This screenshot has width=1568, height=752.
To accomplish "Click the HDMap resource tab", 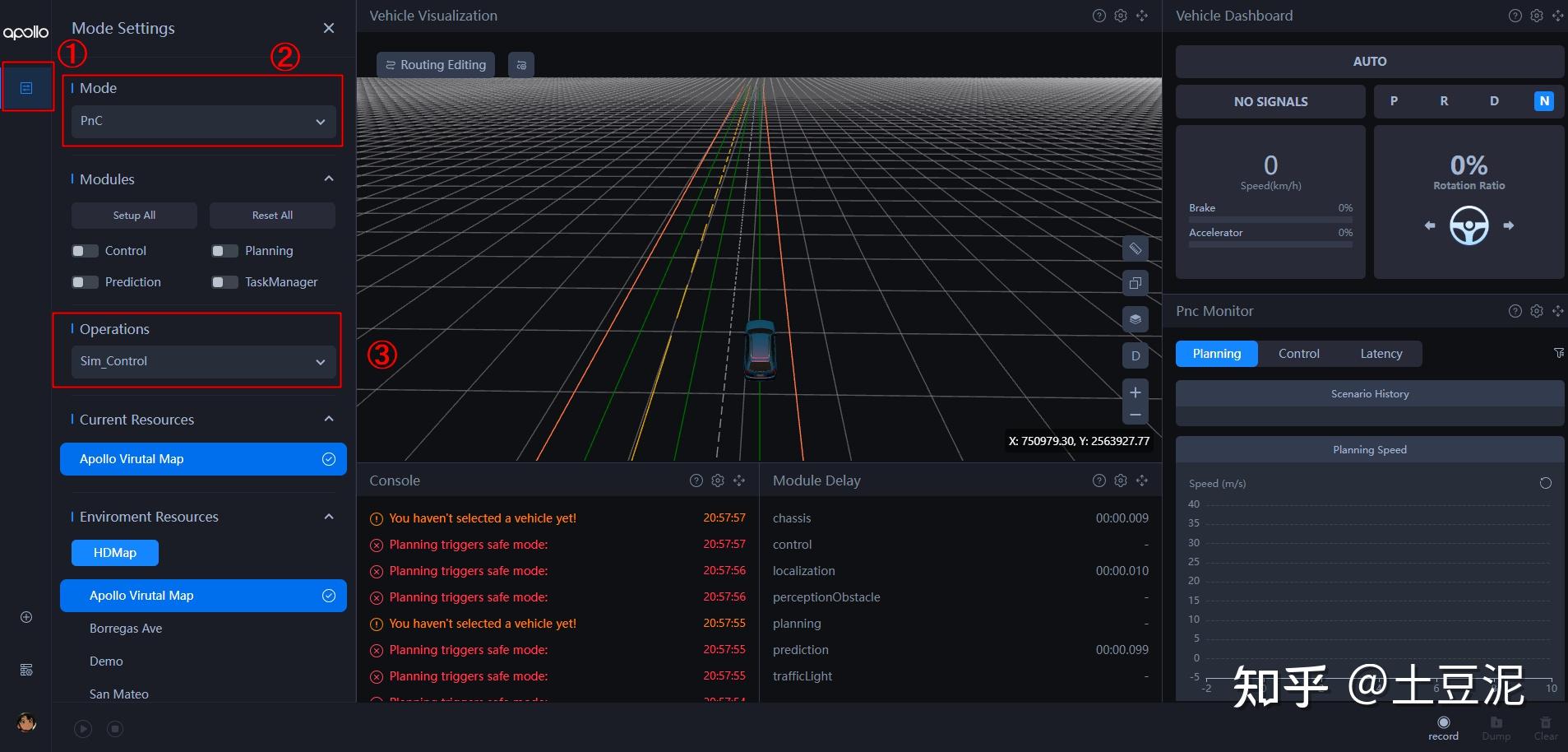I will (x=115, y=553).
